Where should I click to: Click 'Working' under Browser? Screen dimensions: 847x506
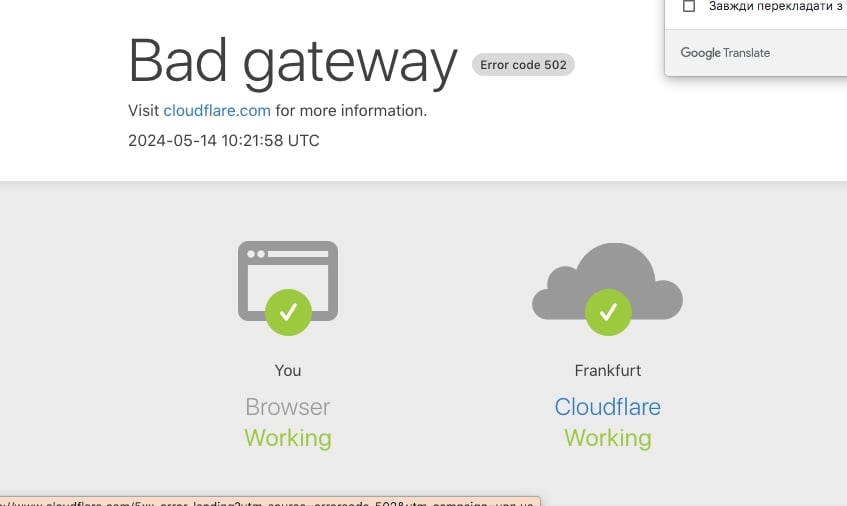[287, 438]
